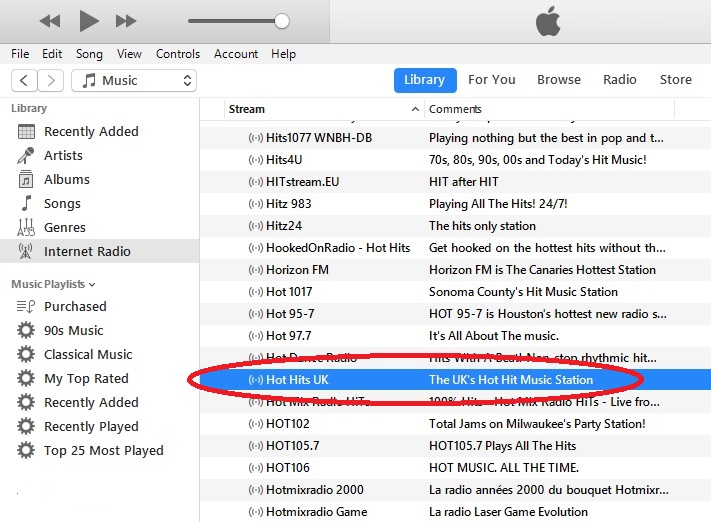Click the Apple logo in the display
Screen dimensions: 711x522
pyautogui.click(x=548, y=21)
